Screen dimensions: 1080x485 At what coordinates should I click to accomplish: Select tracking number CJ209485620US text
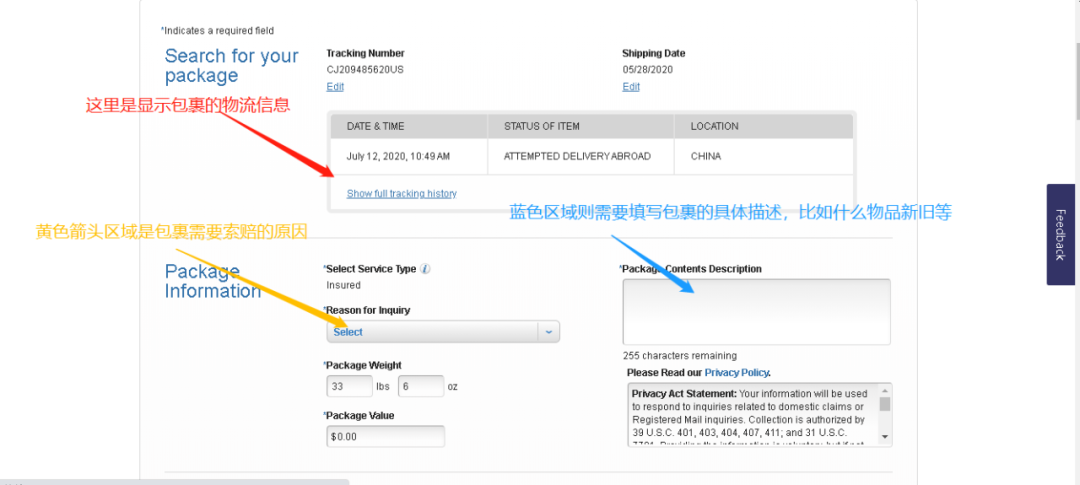(x=365, y=70)
